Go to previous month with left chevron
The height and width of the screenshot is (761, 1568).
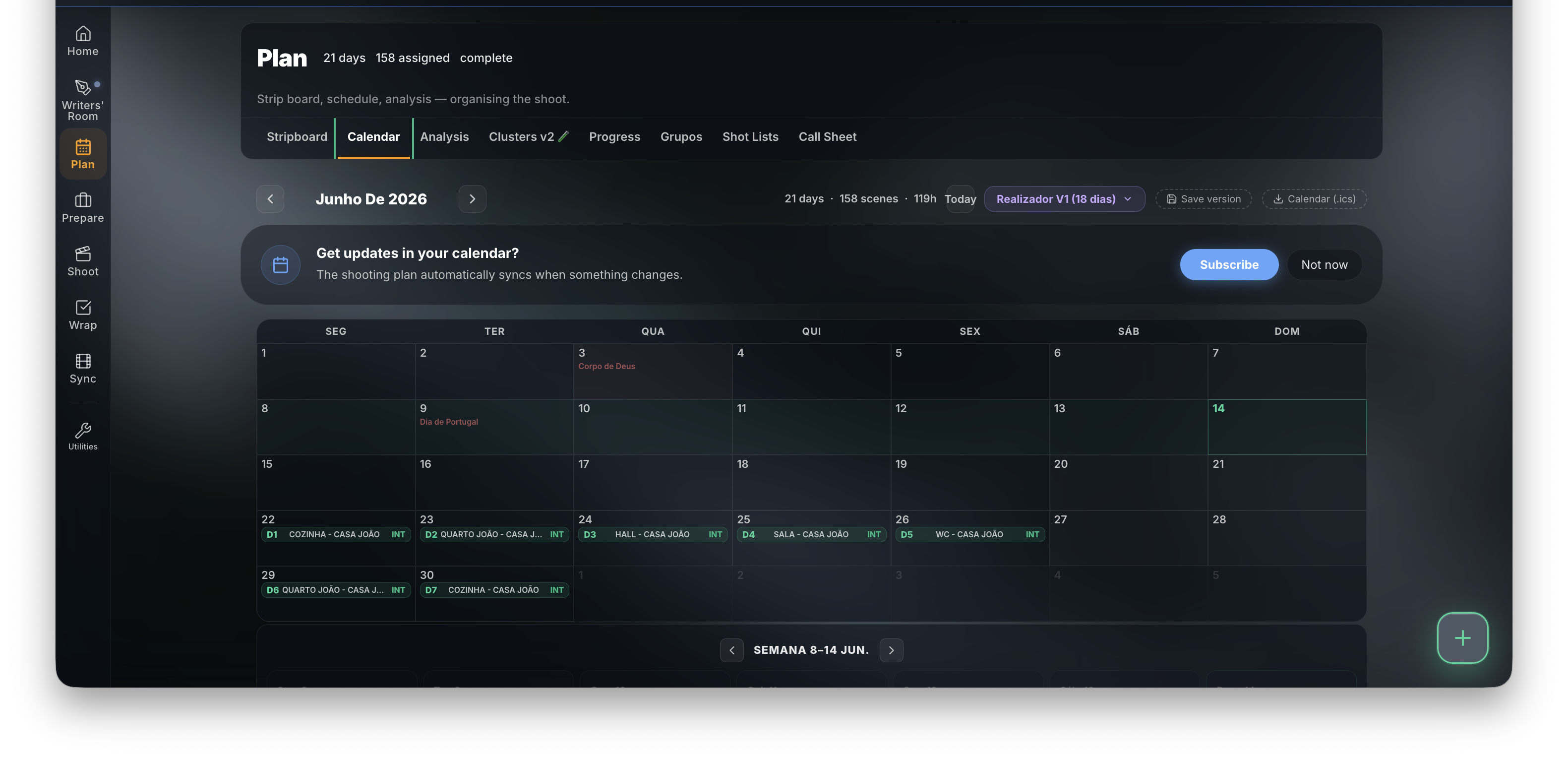(270, 199)
